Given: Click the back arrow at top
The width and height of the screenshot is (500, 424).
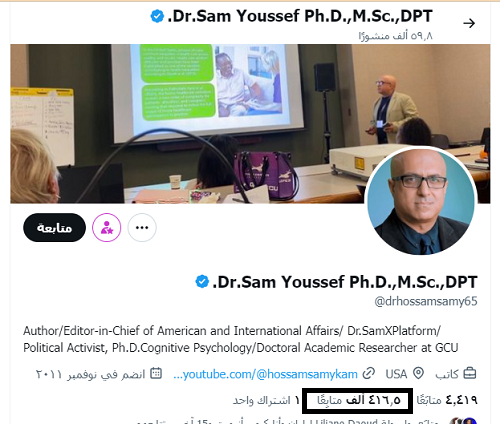Looking at the screenshot, I should (x=469, y=23).
